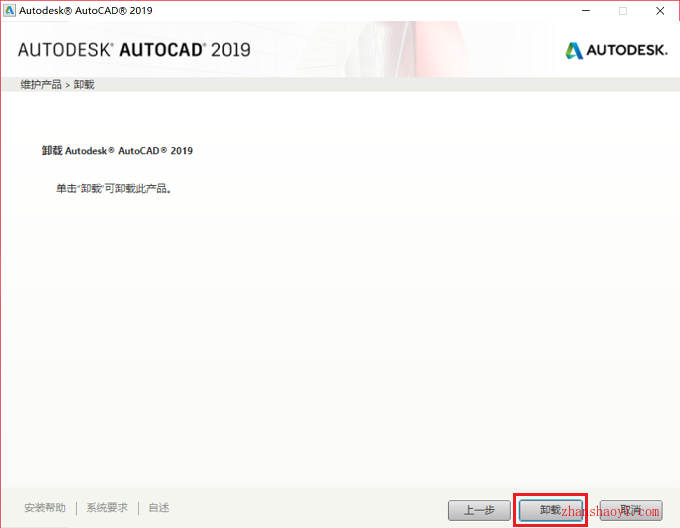Image resolution: width=680 pixels, height=528 pixels.
Task: Click the 卸载 (Uninstall) button
Action: tap(550, 510)
